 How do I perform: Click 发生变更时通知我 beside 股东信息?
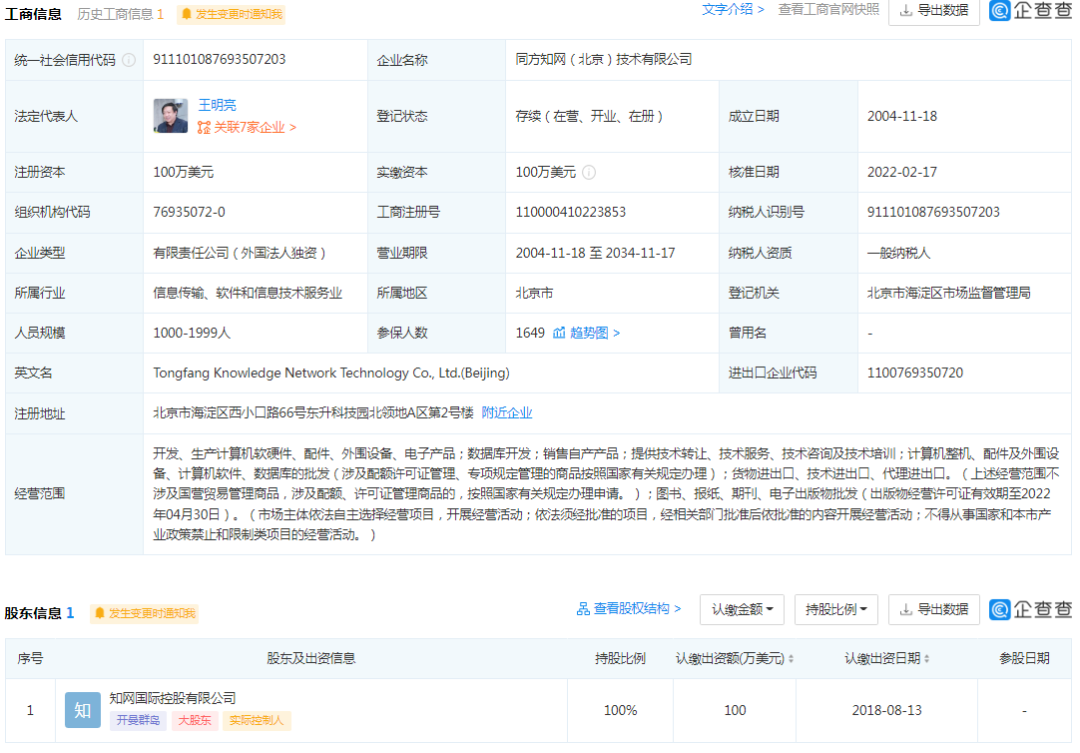(x=145, y=613)
